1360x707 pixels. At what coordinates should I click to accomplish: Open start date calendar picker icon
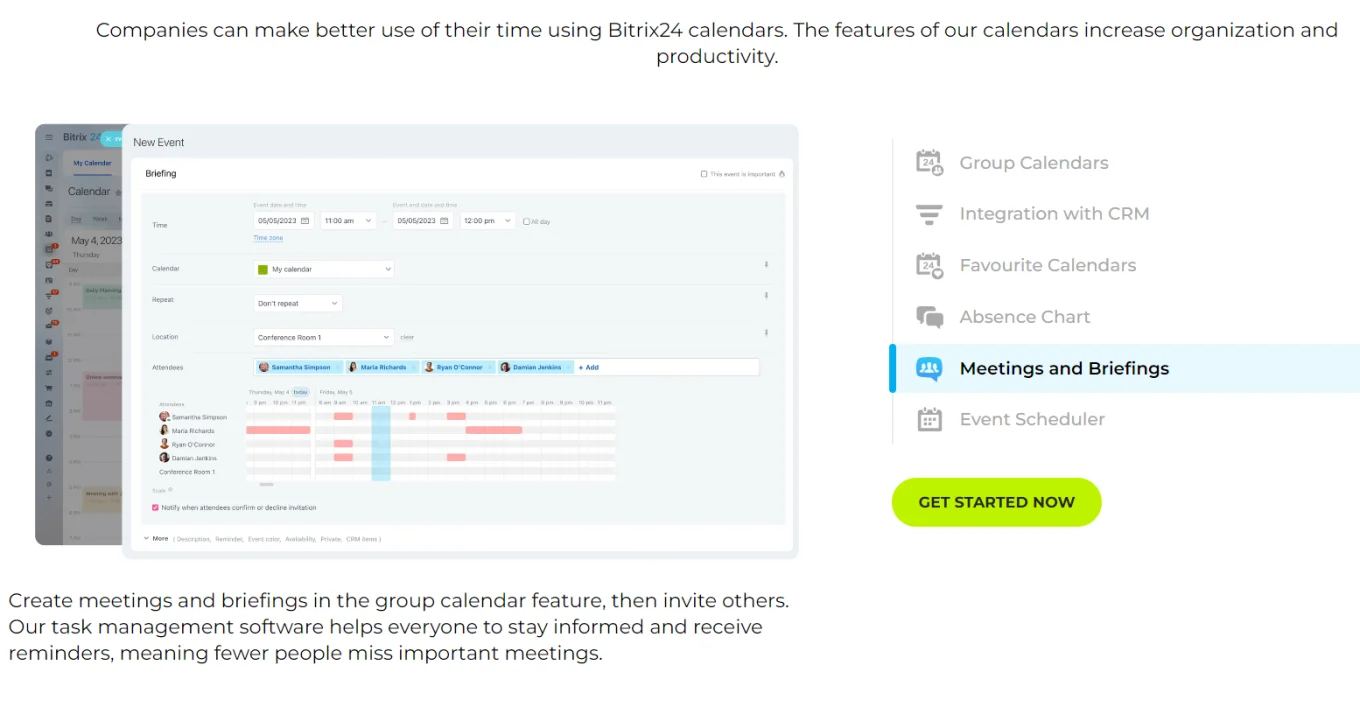305,221
